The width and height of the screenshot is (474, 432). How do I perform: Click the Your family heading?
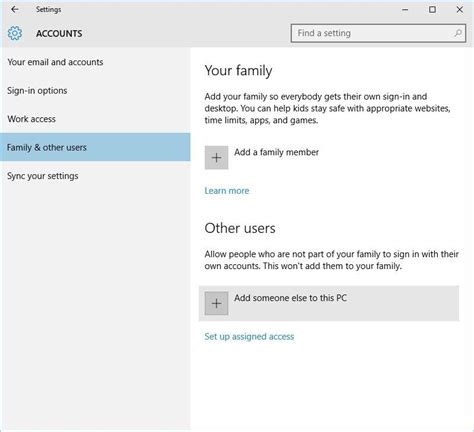tap(238, 71)
